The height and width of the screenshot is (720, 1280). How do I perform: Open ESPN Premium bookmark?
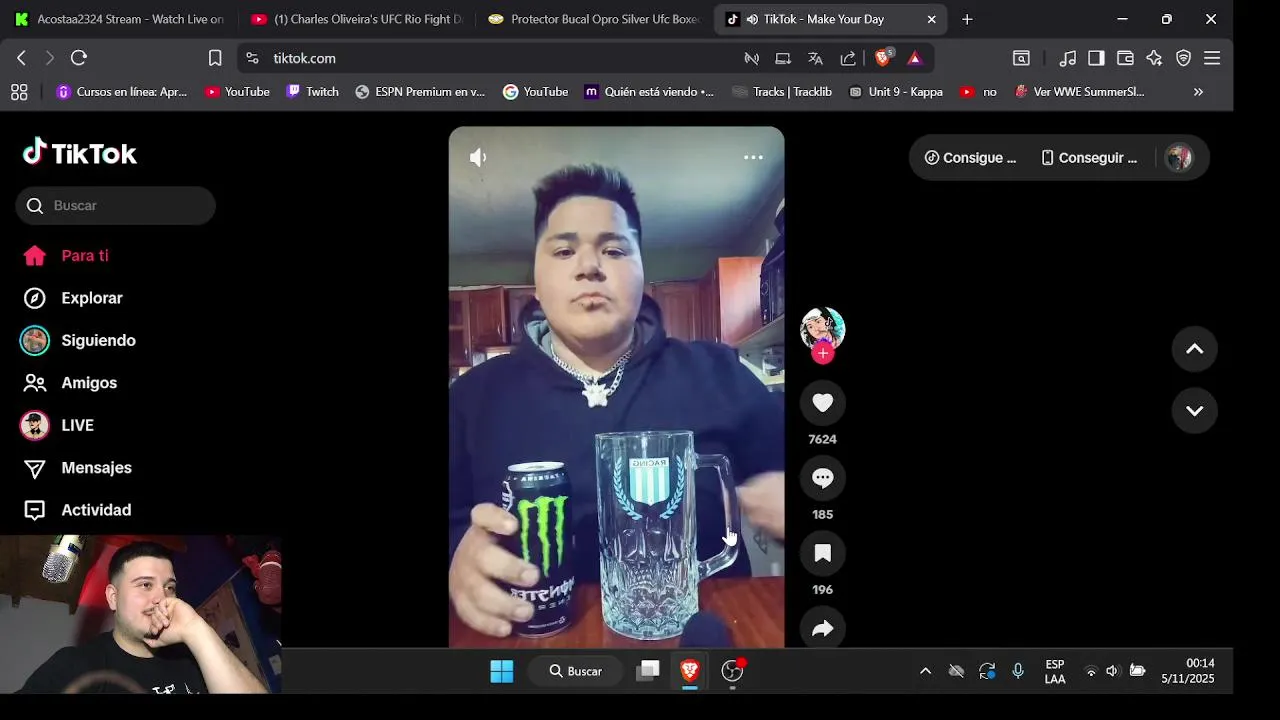pyautogui.click(x=420, y=92)
